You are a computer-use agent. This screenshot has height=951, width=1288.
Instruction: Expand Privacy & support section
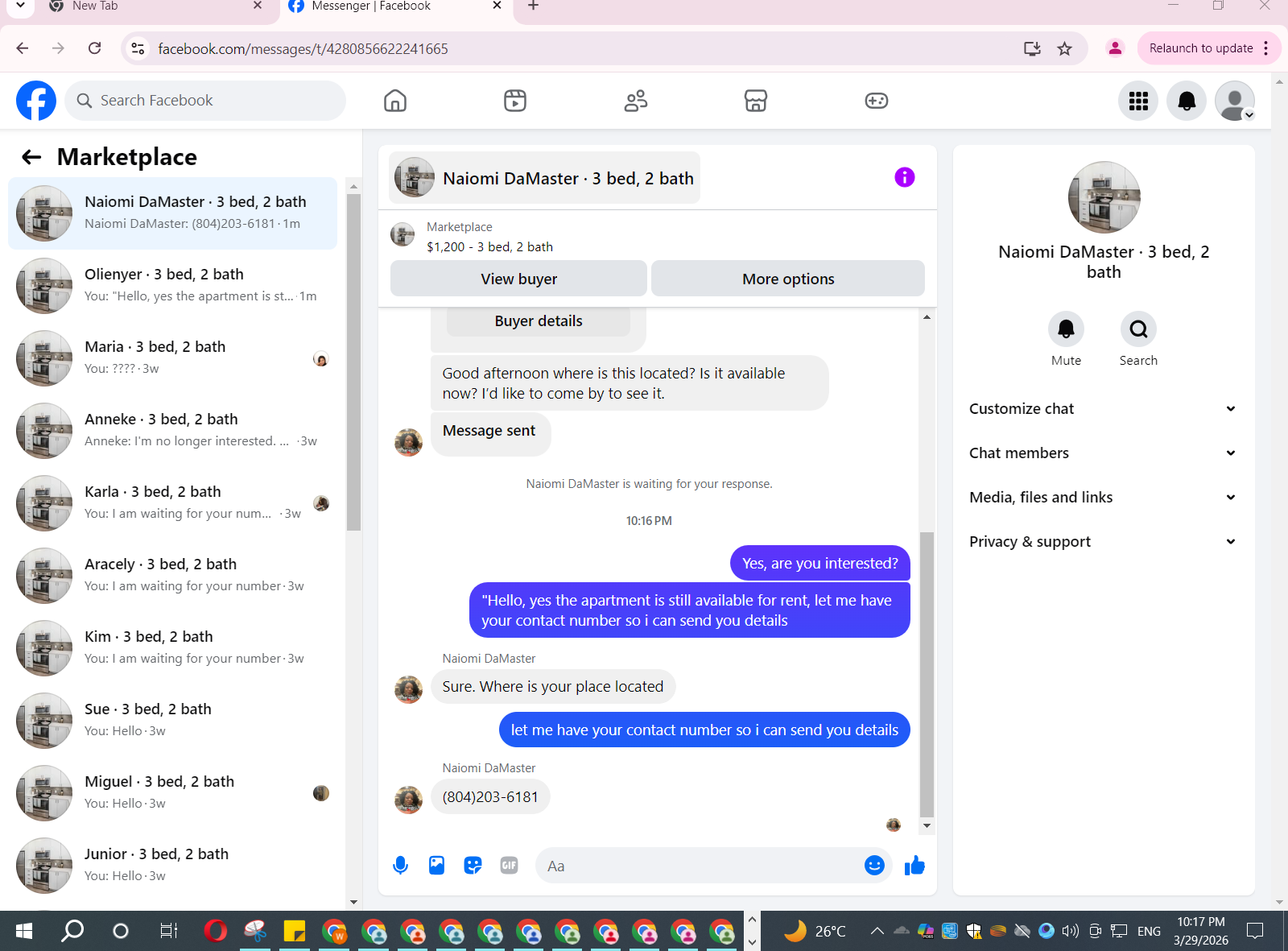click(1102, 541)
